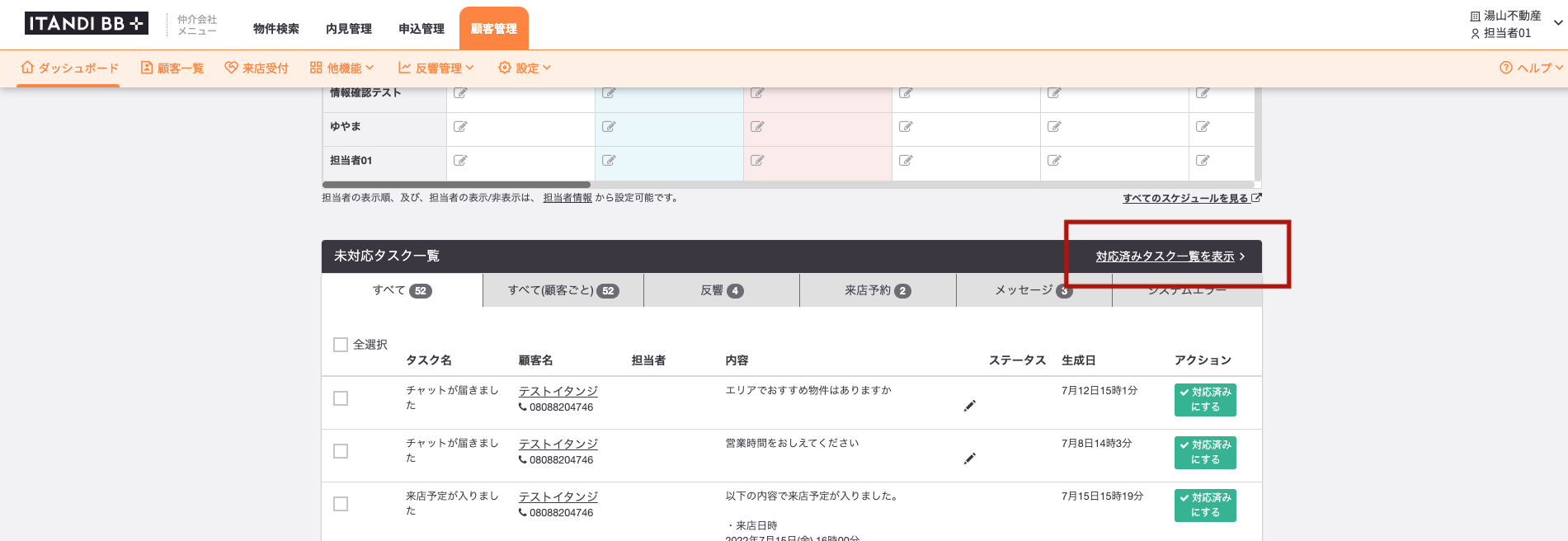Mark the 7月8日14時3分 task as 対応済み
Screen dimensions: 1568x541
1205,453
